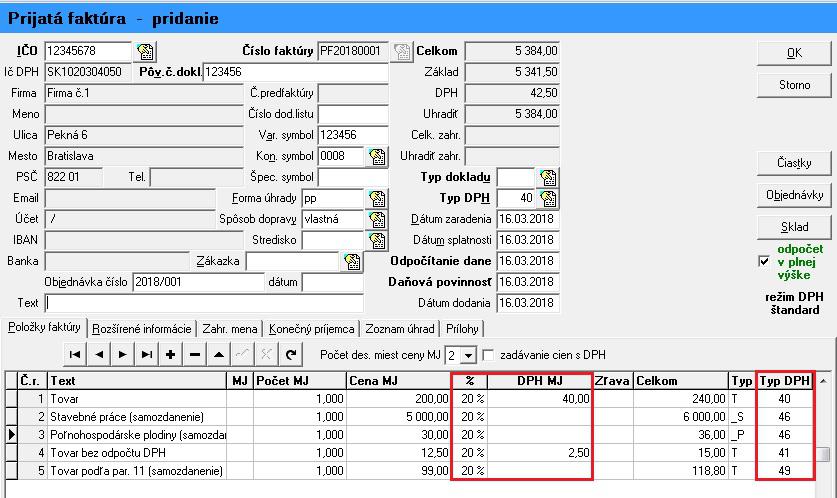Viewport: 837px width, 498px height.
Task: Confirm invoice with OK button
Action: [x=794, y=53]
